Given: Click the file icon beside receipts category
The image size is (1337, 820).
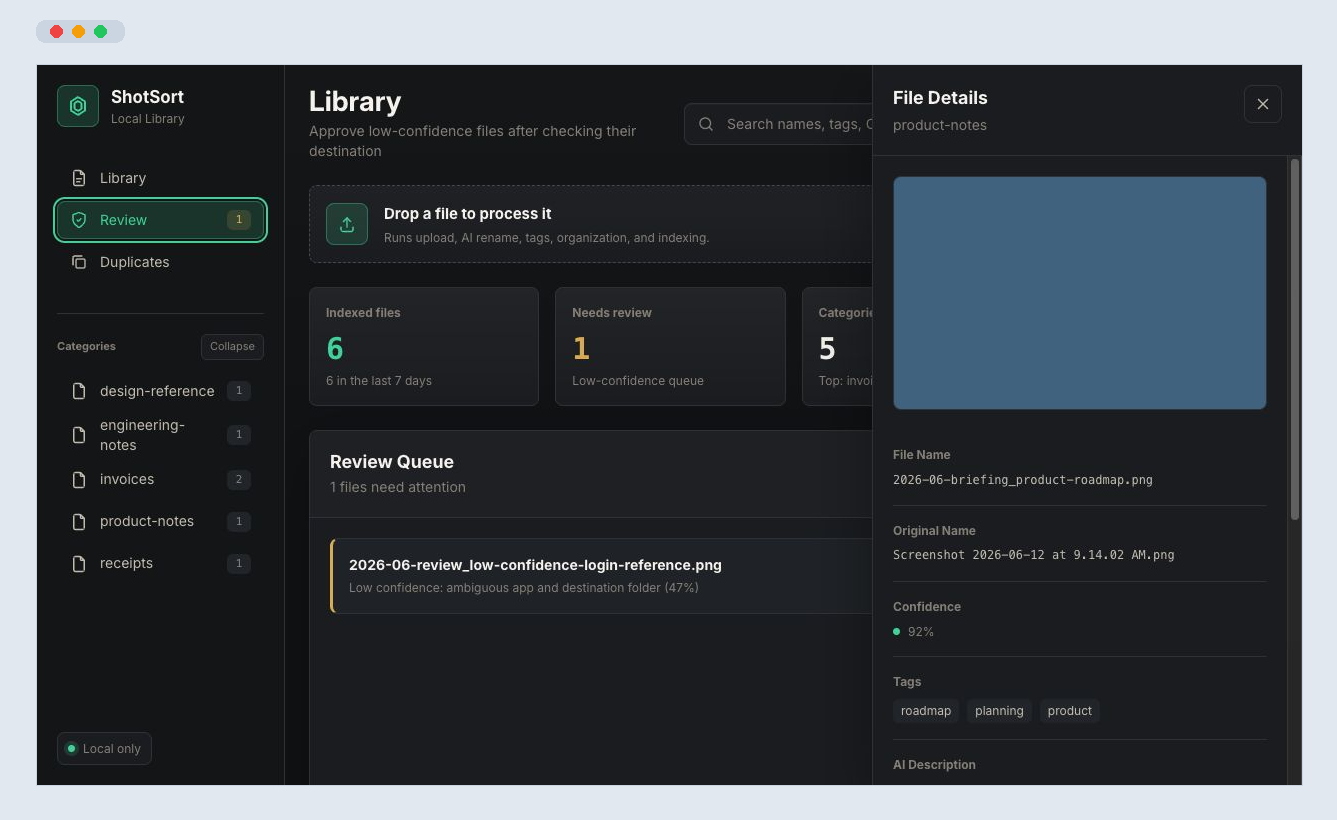Looking at the screenshot, I should click(79, 564).
